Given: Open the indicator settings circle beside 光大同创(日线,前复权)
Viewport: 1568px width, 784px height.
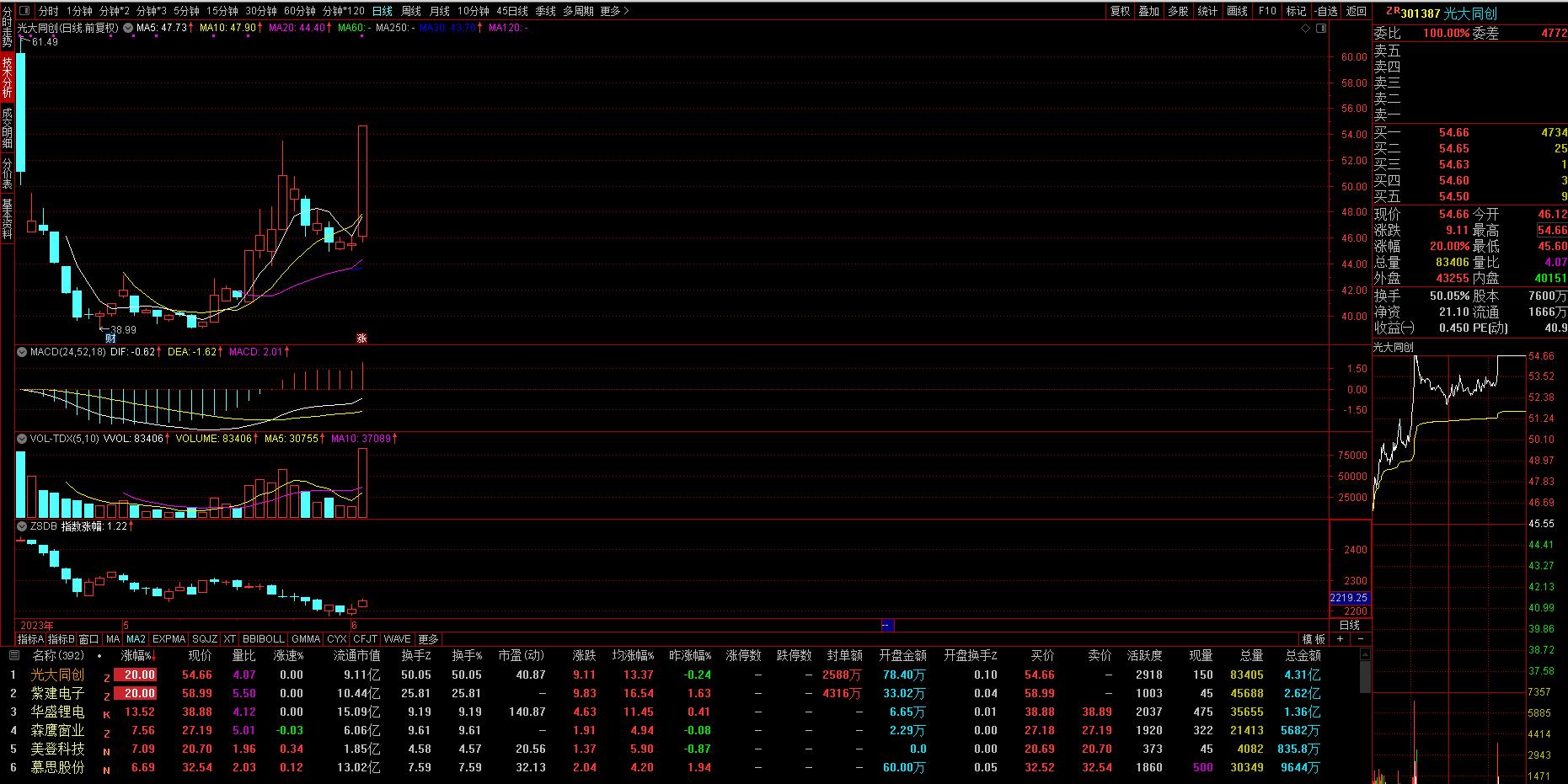Looking at the screenshot, I should 128,28.
